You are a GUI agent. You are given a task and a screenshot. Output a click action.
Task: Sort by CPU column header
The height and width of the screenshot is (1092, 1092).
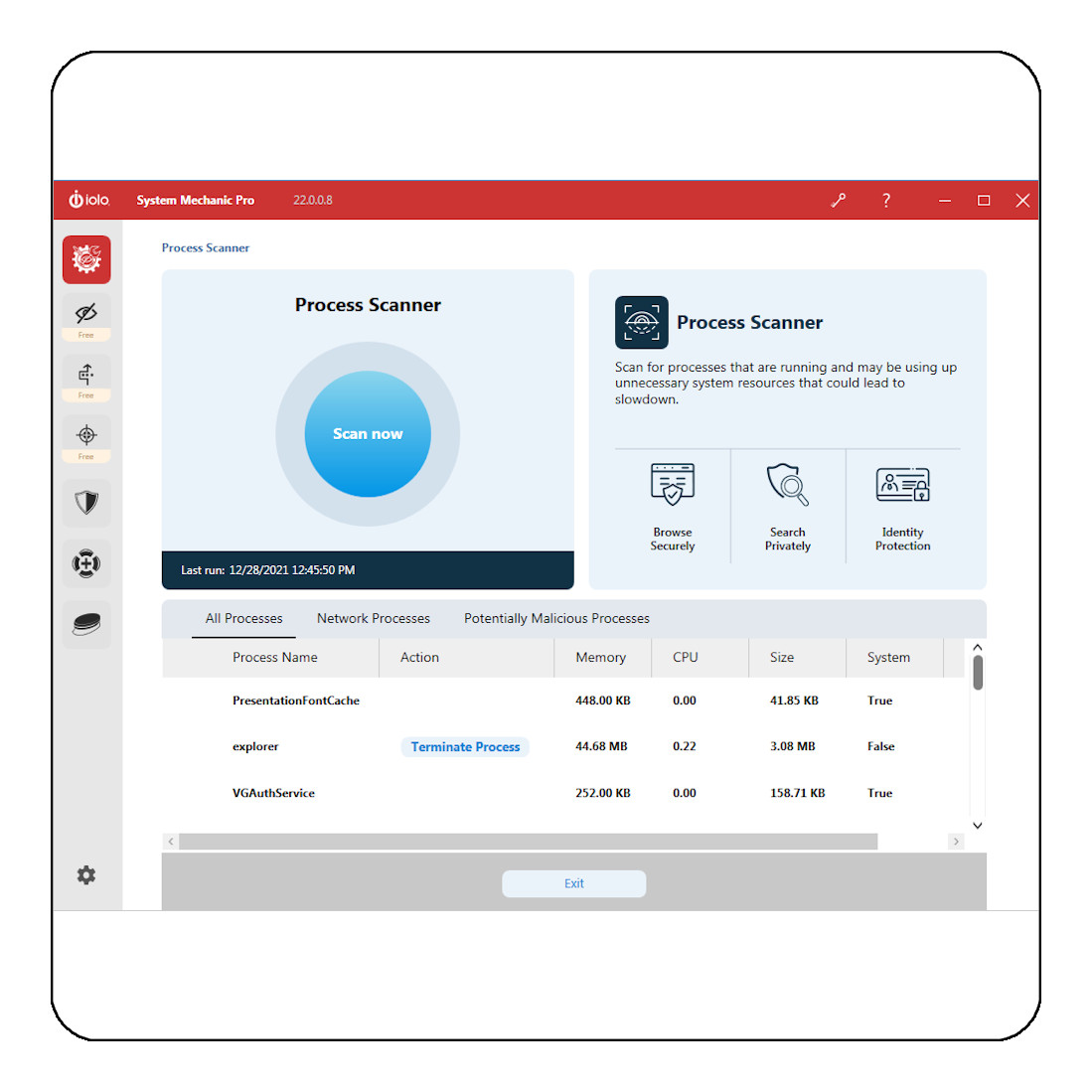click(700, 658)
